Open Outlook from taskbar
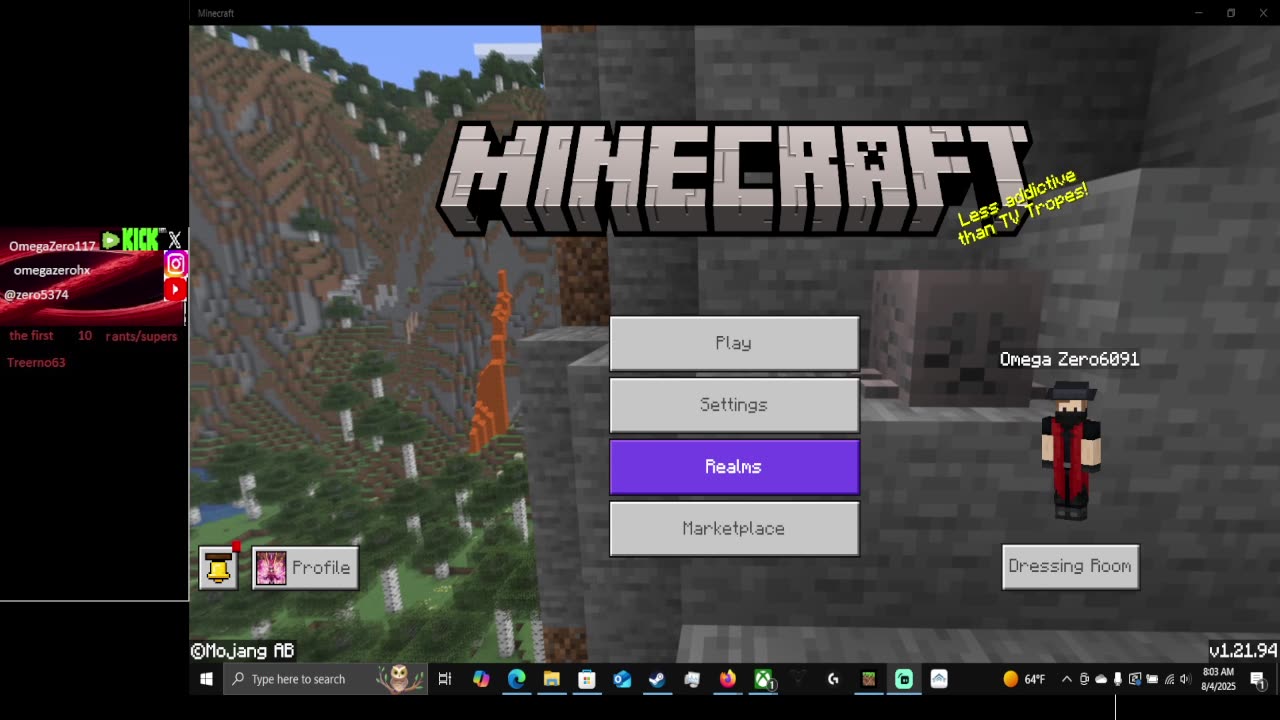Screen dimensions: 1280x720 pyautogui.click(x=622, y=679)
